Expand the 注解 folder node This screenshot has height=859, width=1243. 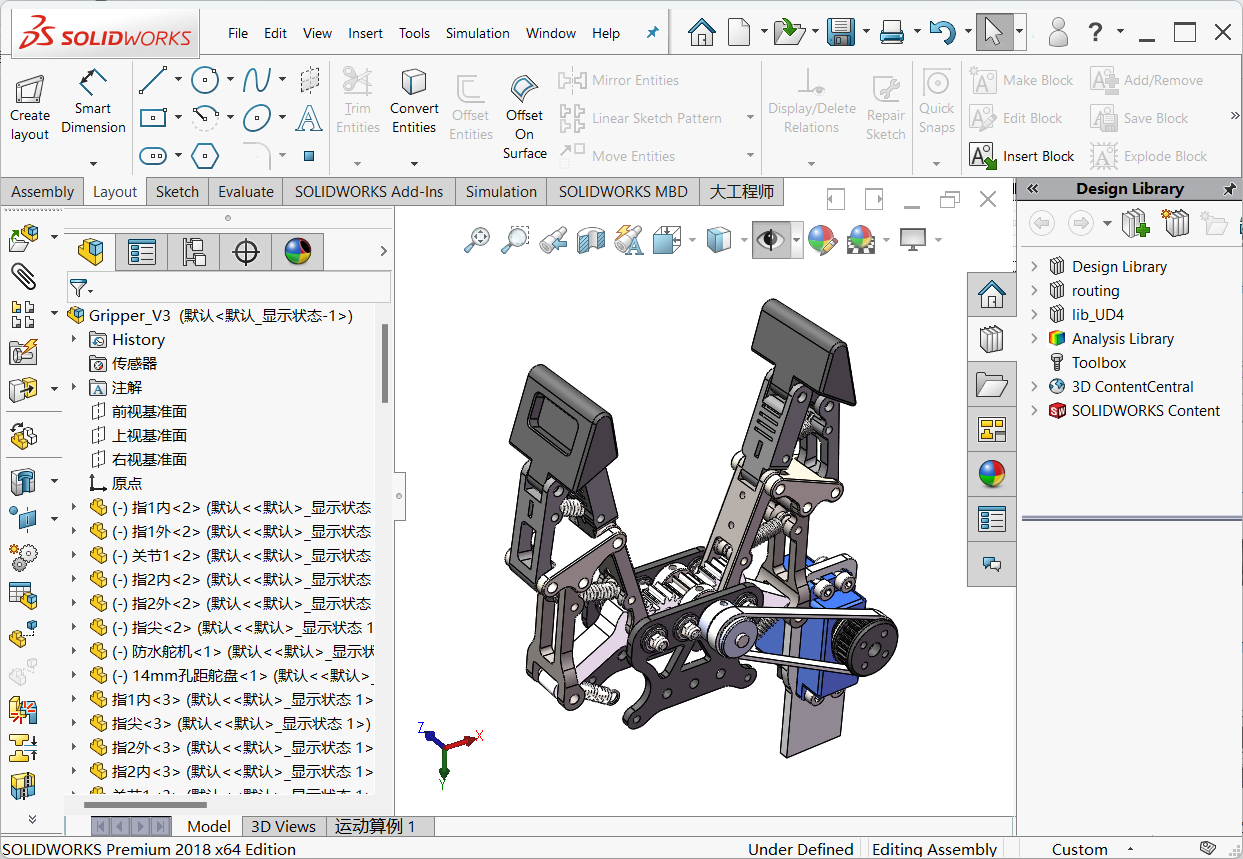73,387
